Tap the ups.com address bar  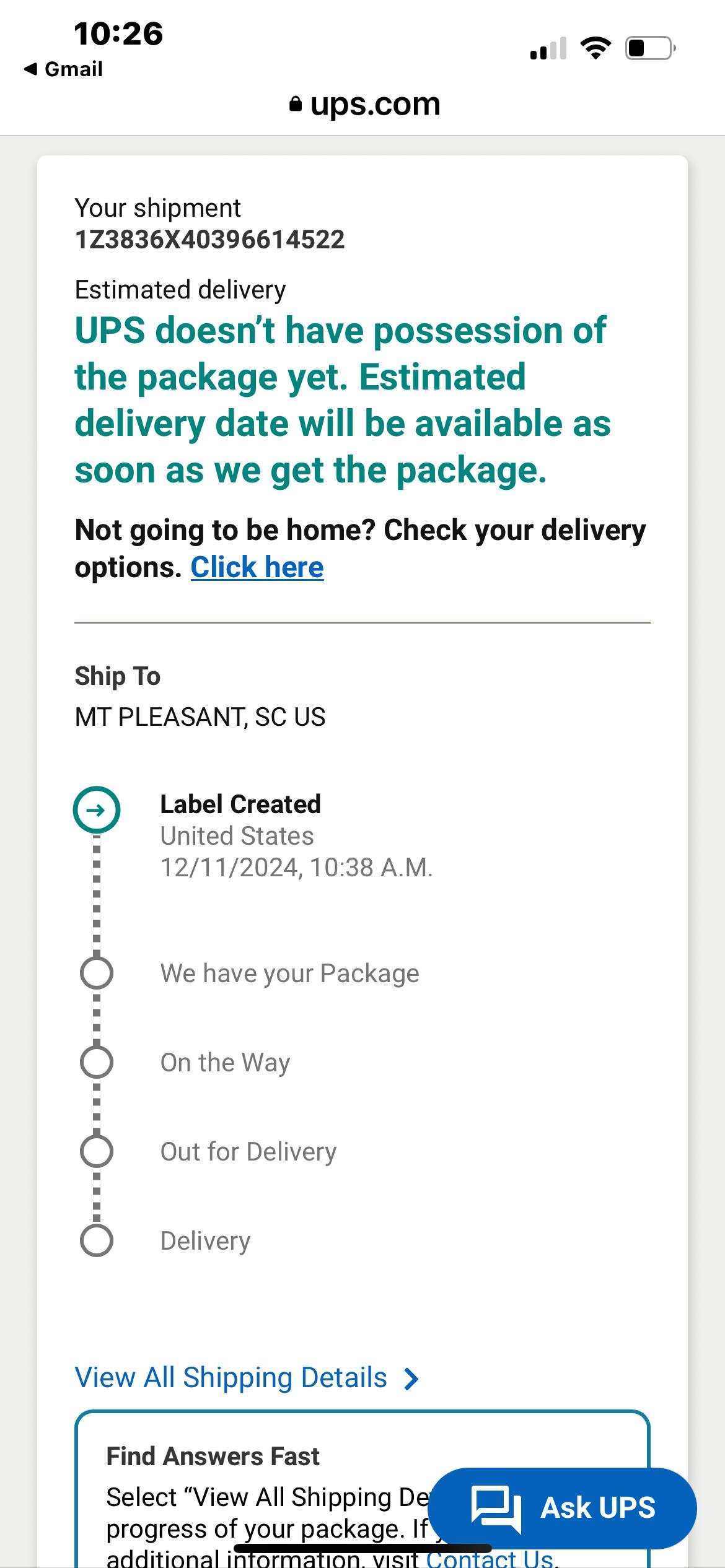pos(365,104)
